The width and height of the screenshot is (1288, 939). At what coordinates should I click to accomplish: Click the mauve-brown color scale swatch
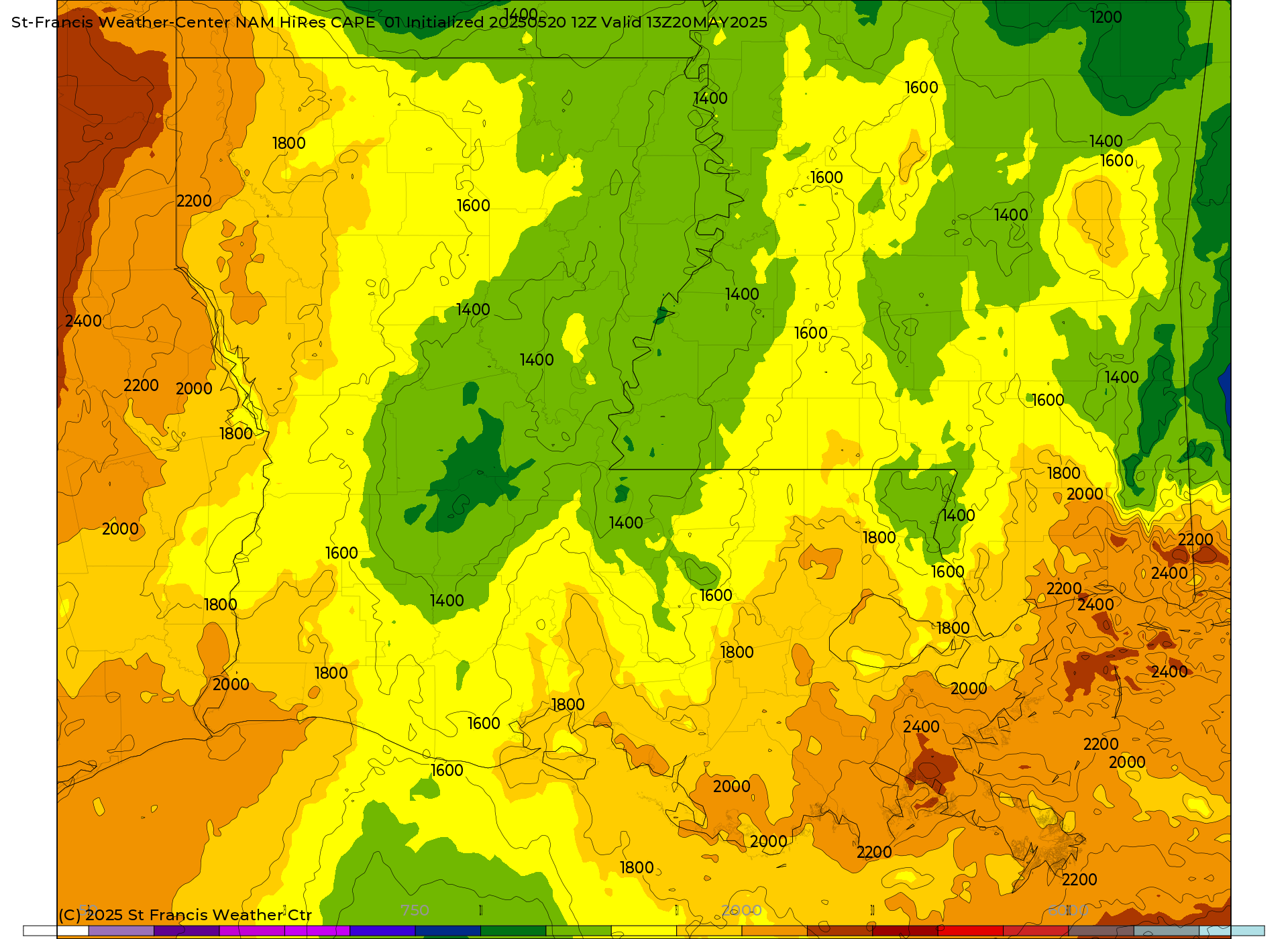(1101, 931)
